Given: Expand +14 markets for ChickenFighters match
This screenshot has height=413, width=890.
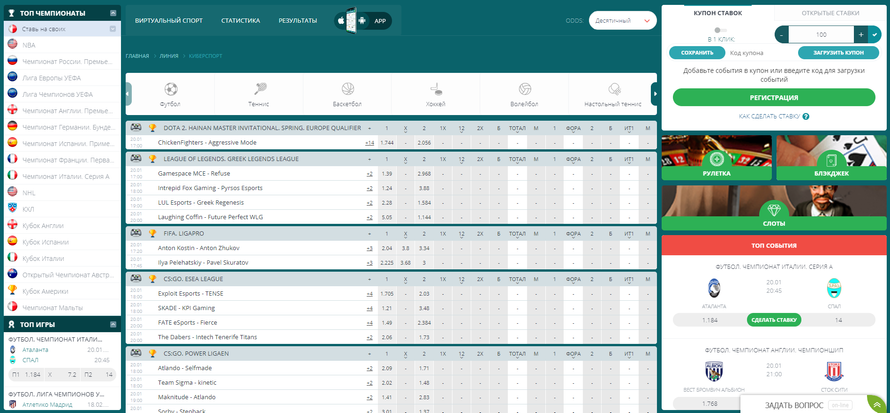Looking at the screenshot, I should tap(370, 142).
